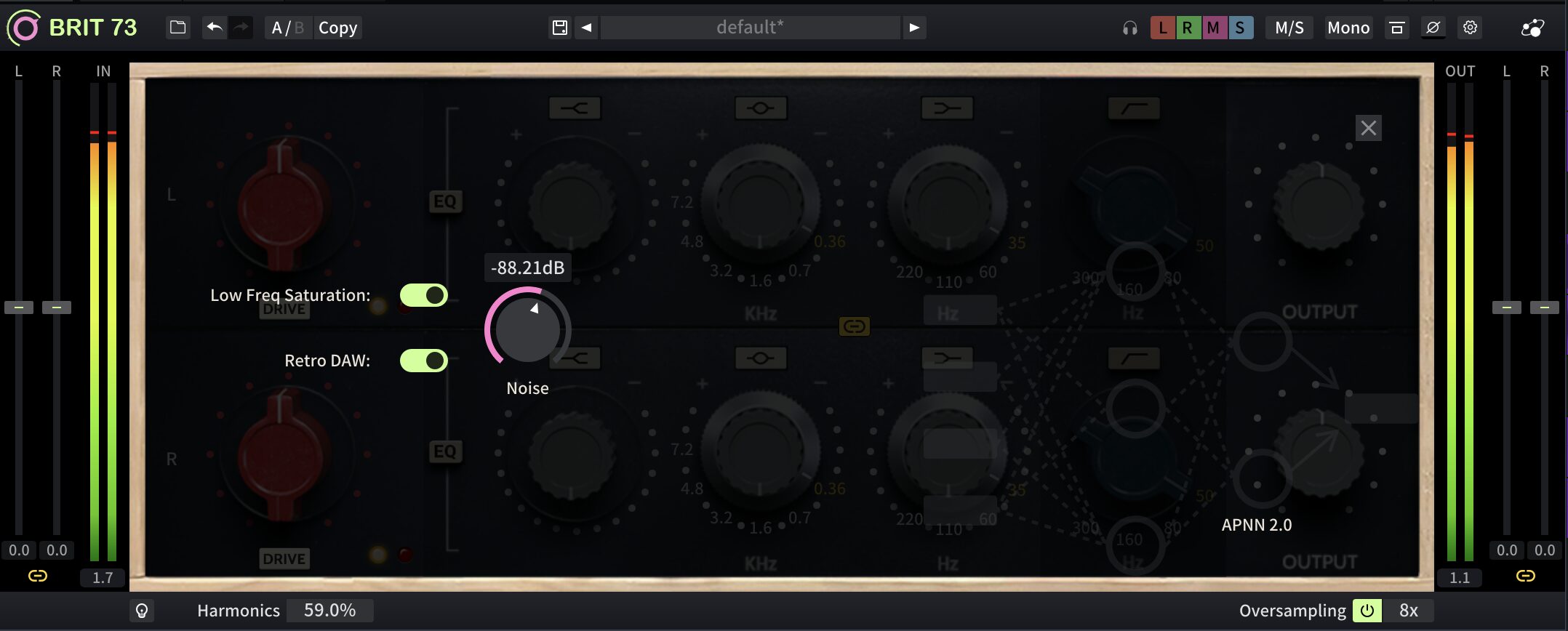Open the settings gear
The width and height of the screenshot is (1568, 631).
click(1470, 28)
